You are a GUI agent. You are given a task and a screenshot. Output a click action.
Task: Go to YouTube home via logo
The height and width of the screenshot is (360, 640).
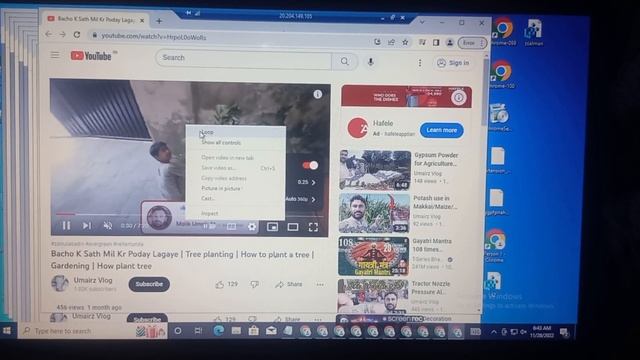(x=91, y=56)
